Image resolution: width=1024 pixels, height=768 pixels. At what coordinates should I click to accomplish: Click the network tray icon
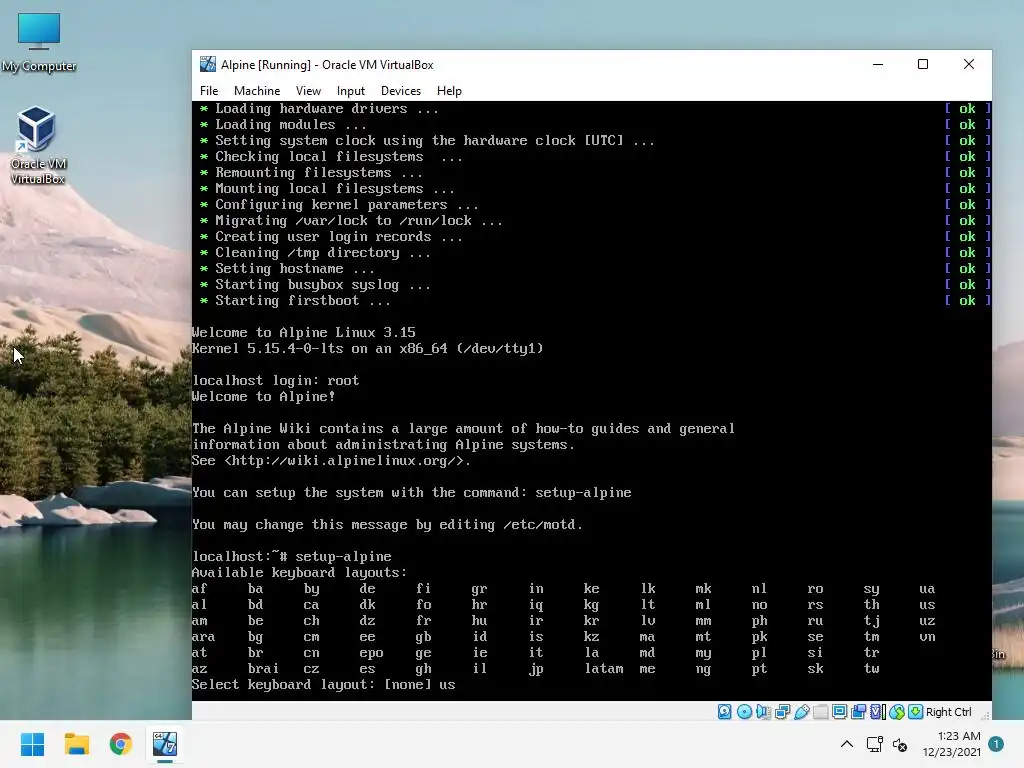[x=874, y=744]
